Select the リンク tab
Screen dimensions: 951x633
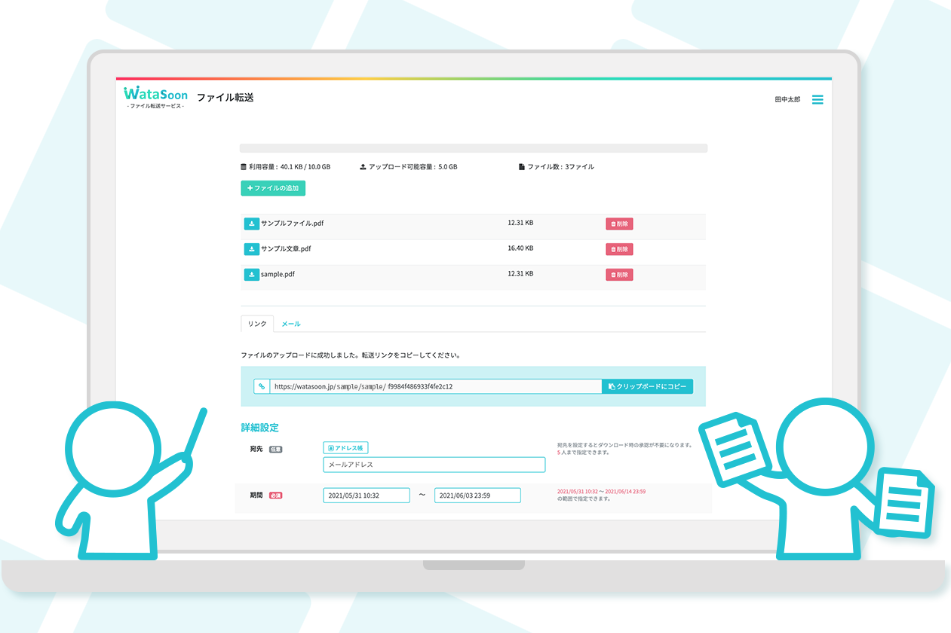pos(257,324)
